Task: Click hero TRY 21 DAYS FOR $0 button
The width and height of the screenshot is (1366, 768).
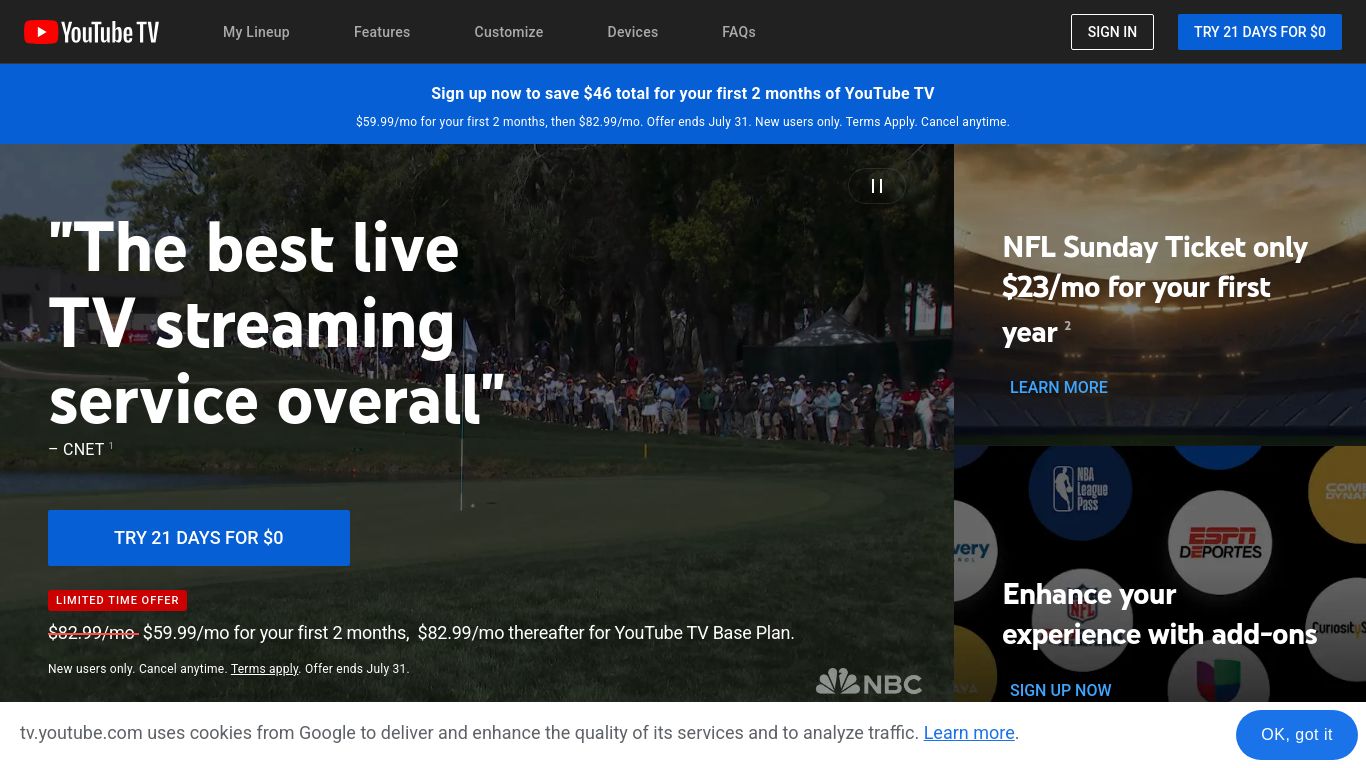Action: tap(199, 538)
